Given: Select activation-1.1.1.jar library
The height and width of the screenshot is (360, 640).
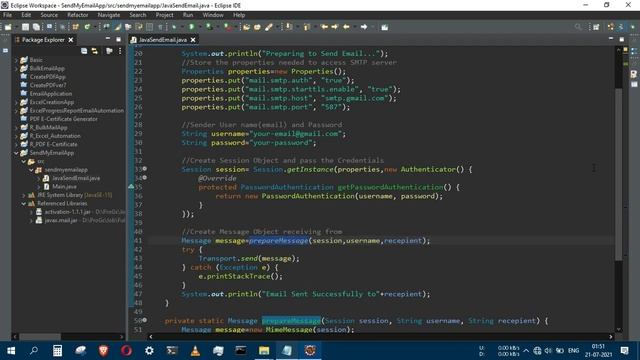Looking at the screenshot, I should [68, 212].
